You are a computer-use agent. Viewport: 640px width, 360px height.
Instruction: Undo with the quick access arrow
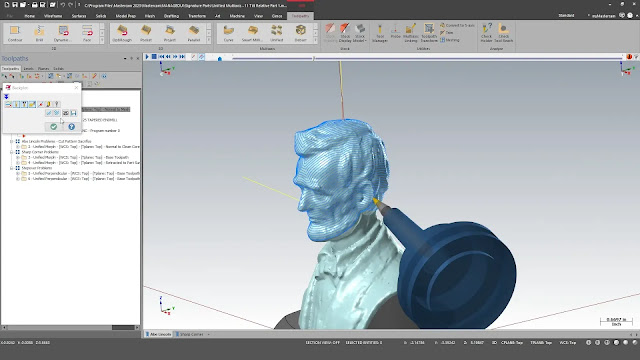62,5
